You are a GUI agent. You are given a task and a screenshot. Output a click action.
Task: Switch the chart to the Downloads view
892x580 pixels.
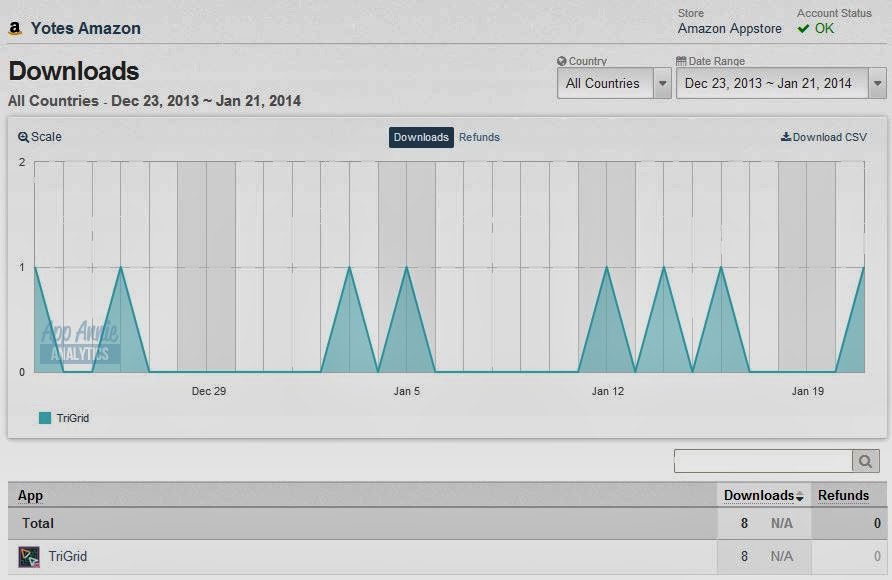pyautogui.click(x=421, y=137)
